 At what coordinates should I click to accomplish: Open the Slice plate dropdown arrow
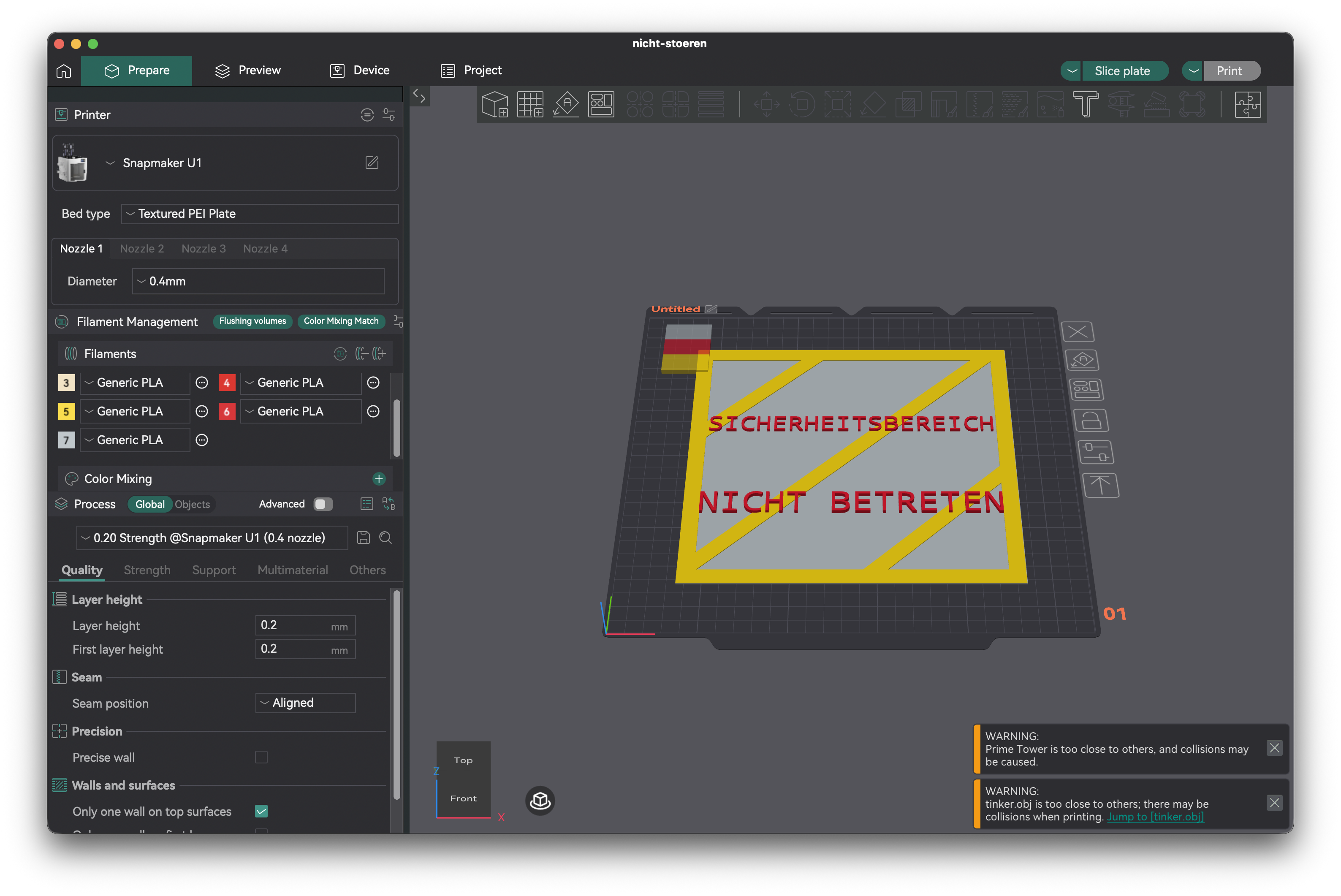click(1072, 71)
